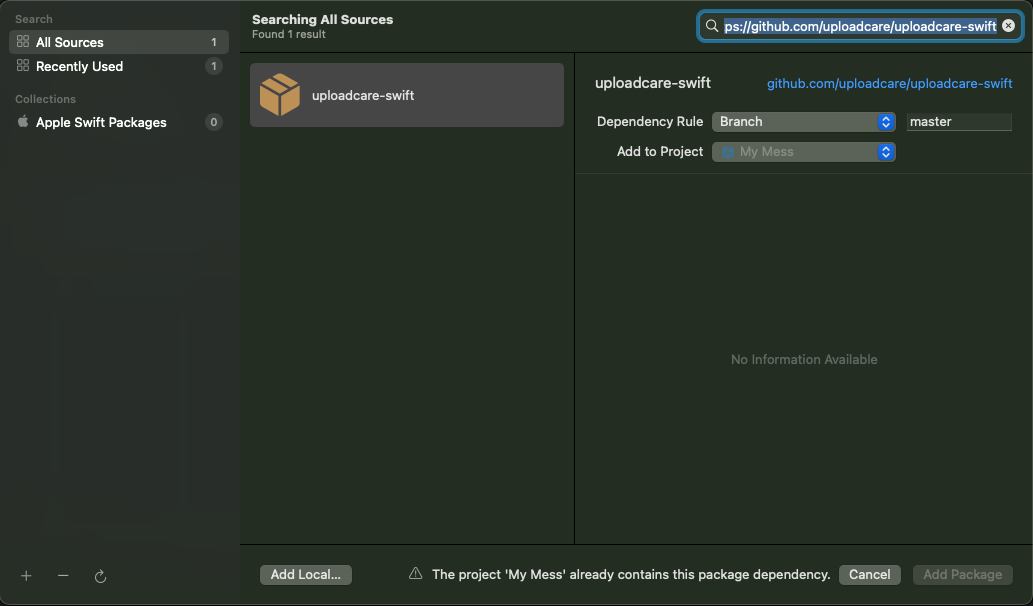This screenshot has height=606, width=1033.
Task: Click the Add Local button
Action: [305, 574]
